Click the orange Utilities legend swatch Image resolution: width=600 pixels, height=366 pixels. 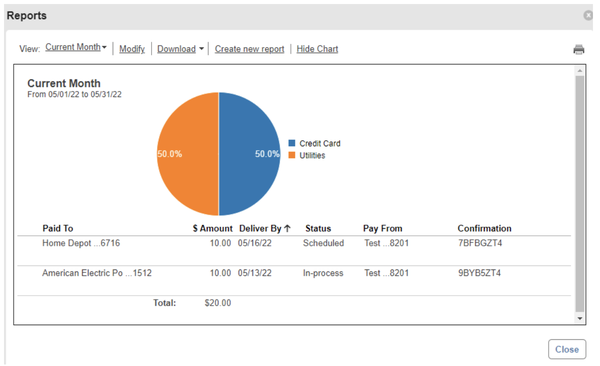[292, 155]
